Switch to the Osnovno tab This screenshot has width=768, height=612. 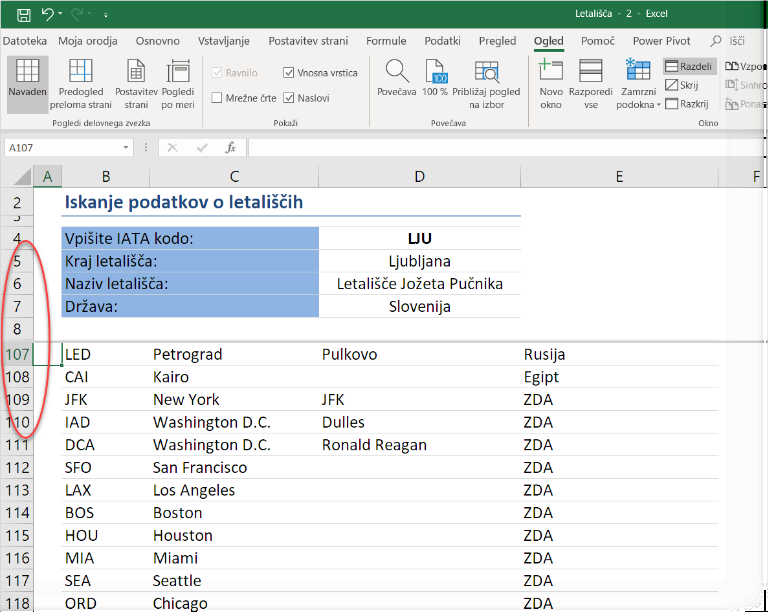[x=158, y=41]
